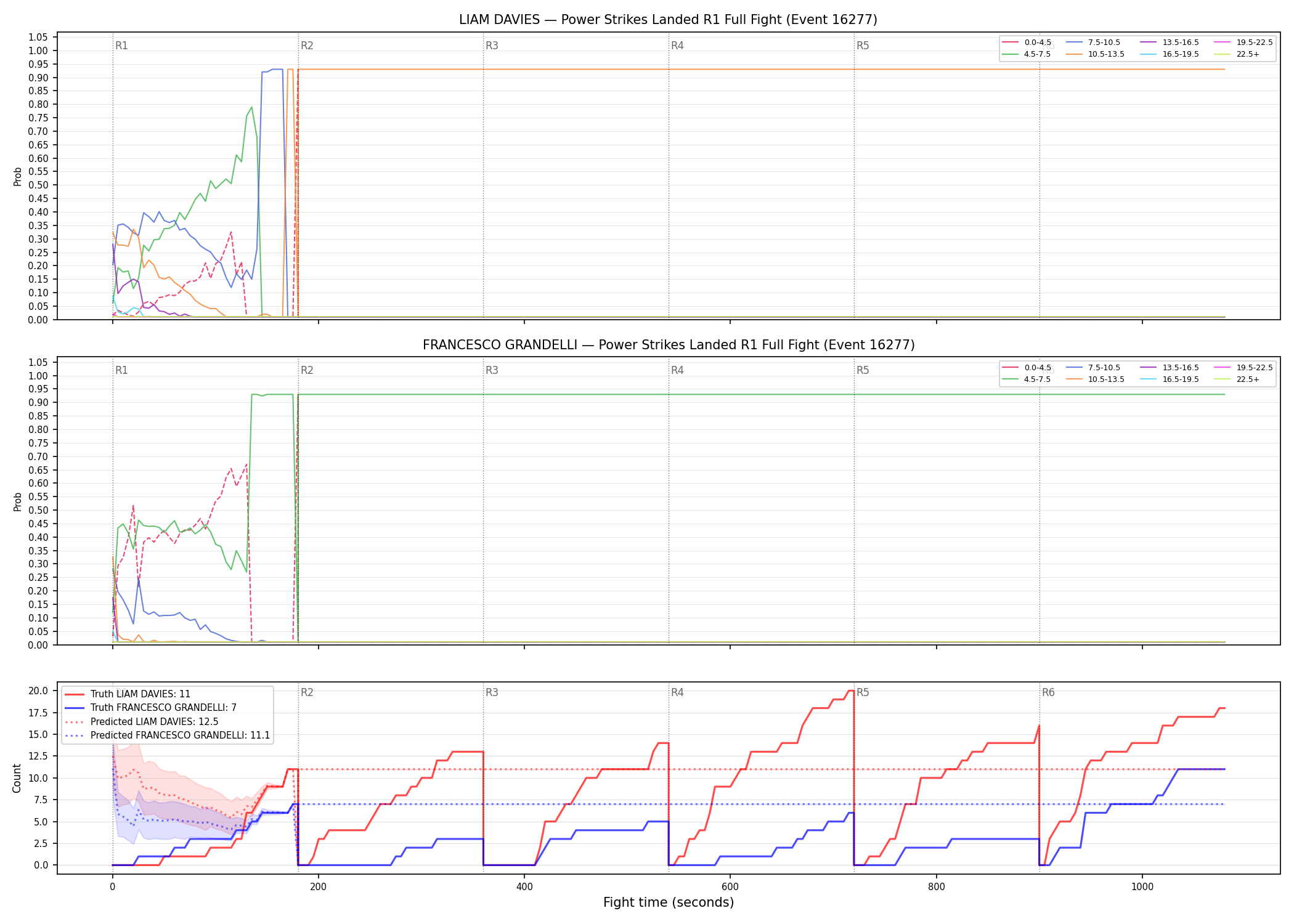
Task: Click R6 round marker in Count chart
Action: [x=1048, y=692]
